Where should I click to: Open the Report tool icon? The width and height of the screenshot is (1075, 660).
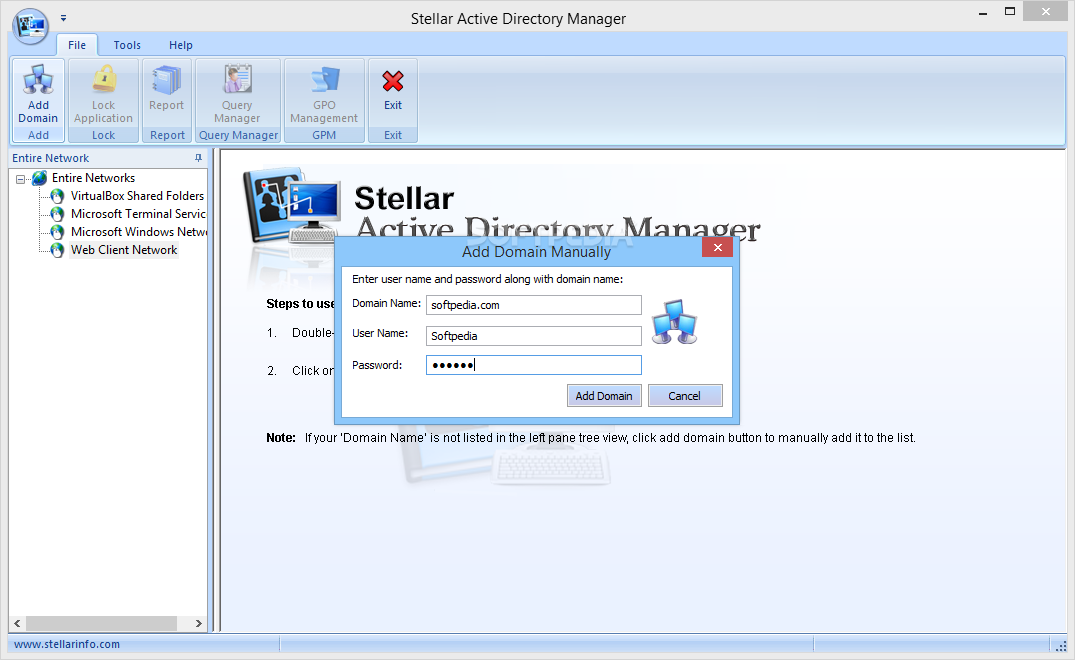167,80
